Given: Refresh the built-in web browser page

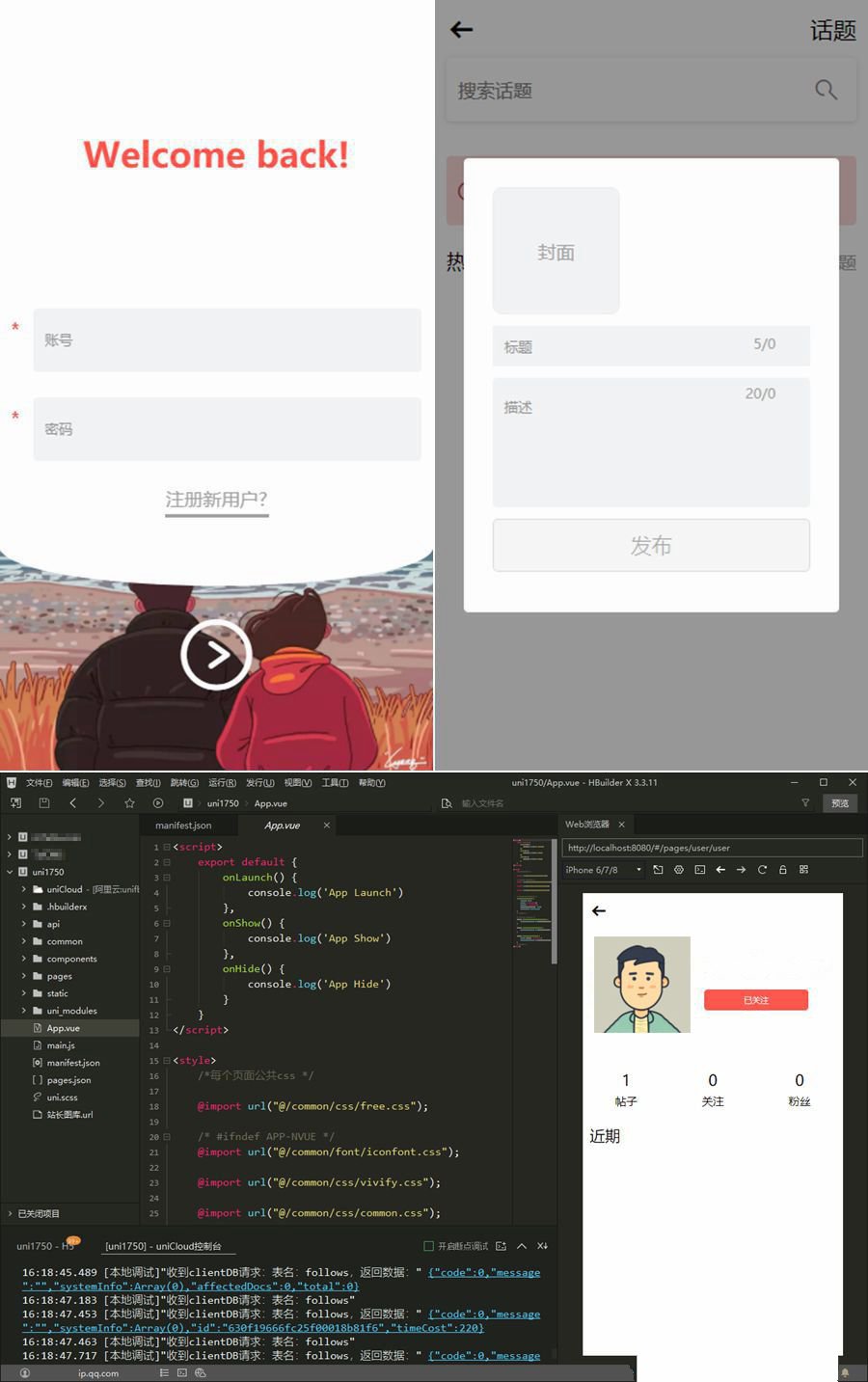Looking at the screenshot, I should tap(762, 870).
